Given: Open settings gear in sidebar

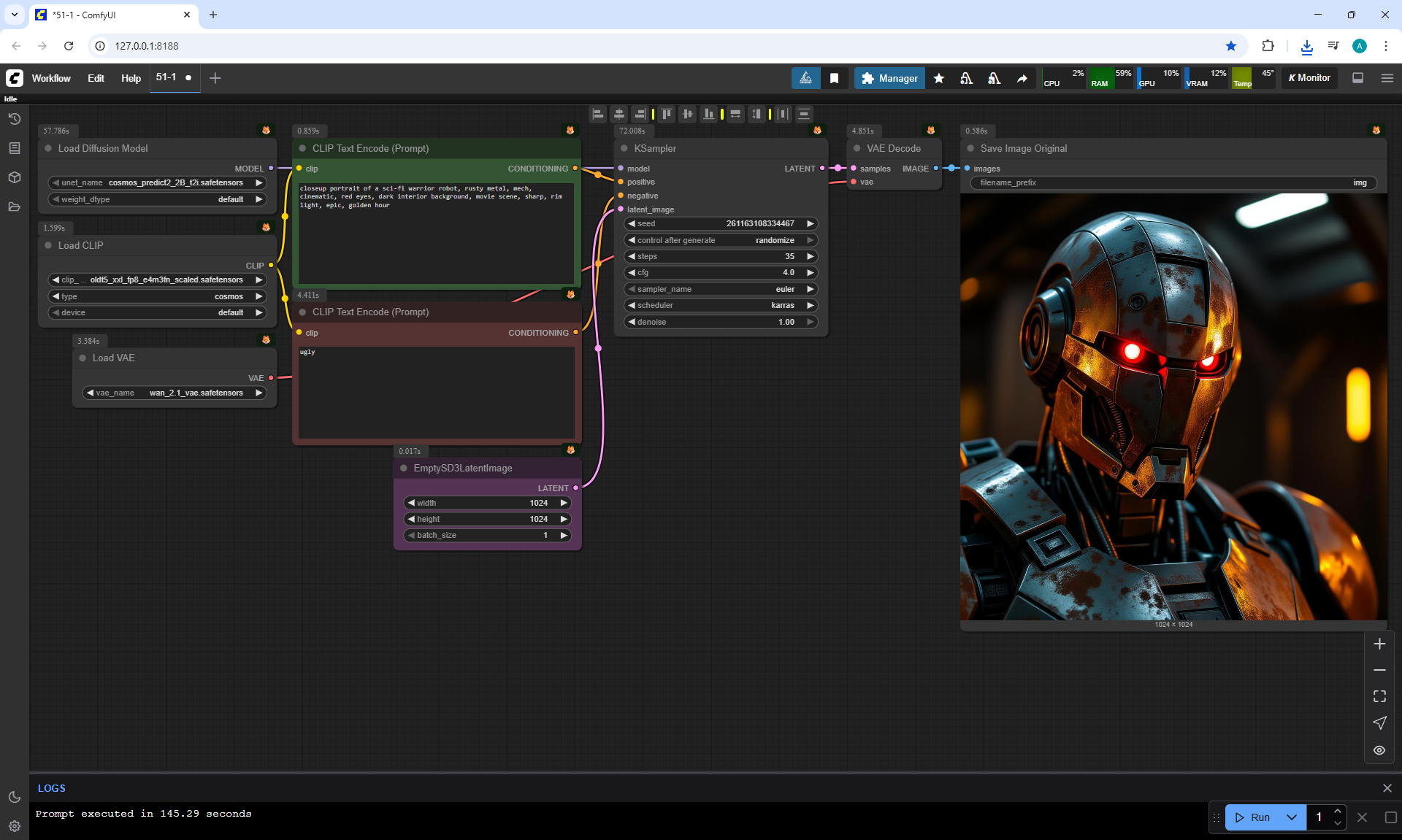Looking at the screenshot, I should point(14,826).
